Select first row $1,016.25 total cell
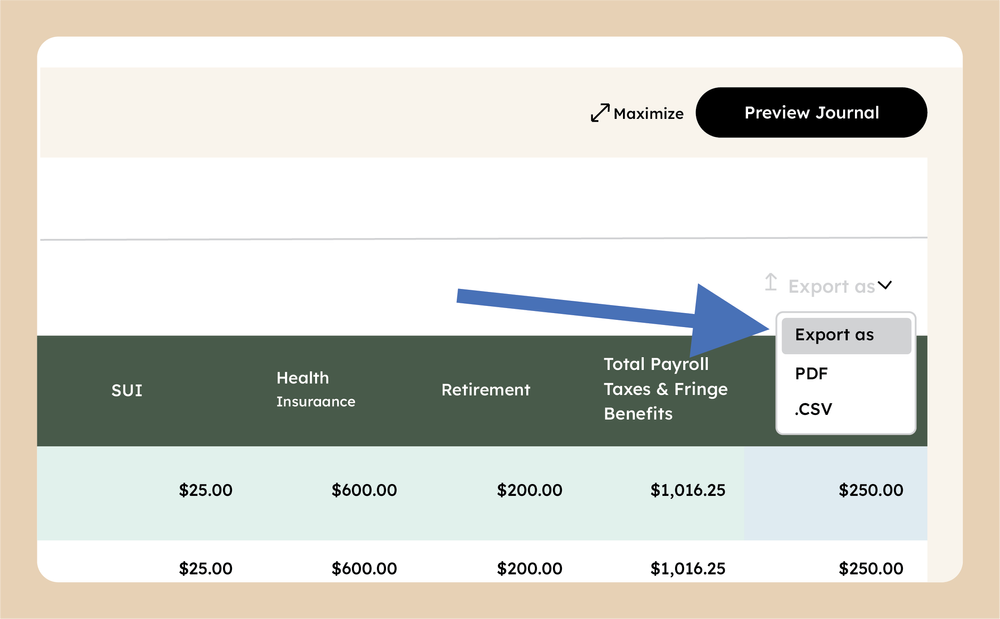The image size is (1000, 619). pyautogui.click(x=687, y=490)
